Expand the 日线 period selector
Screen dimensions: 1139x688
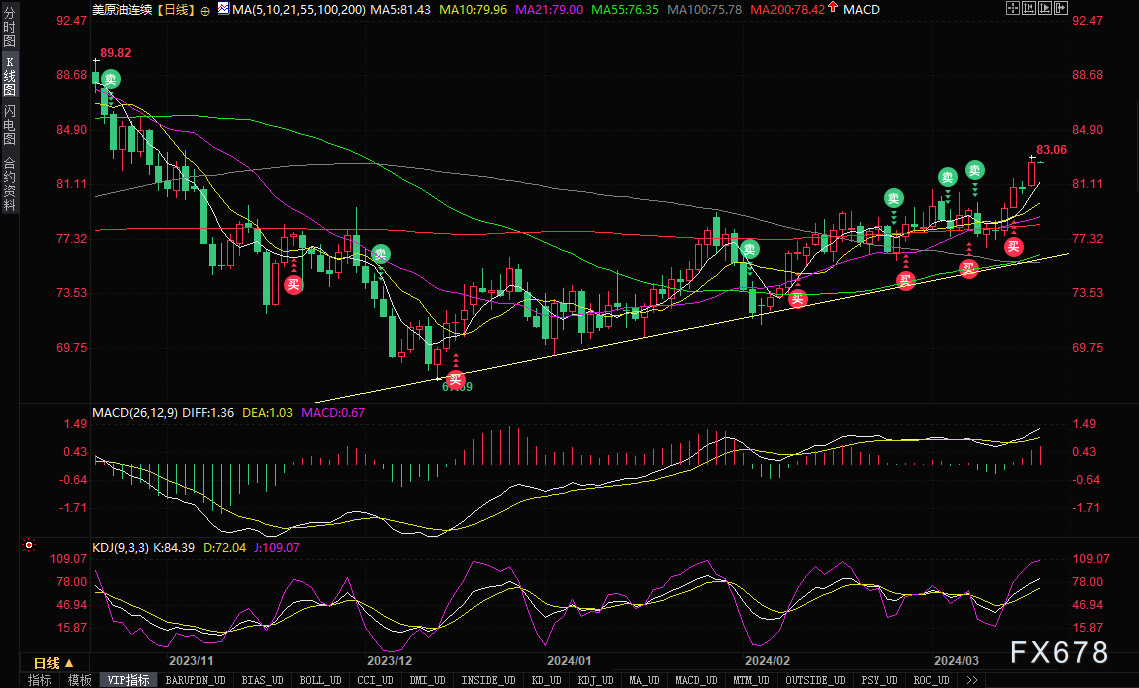pos(54,663)
